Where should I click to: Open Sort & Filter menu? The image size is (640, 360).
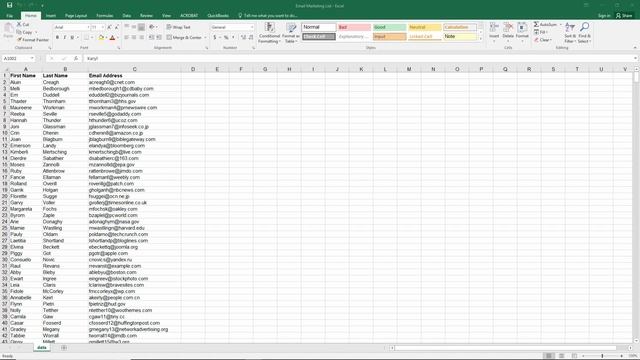click(570, 33)
